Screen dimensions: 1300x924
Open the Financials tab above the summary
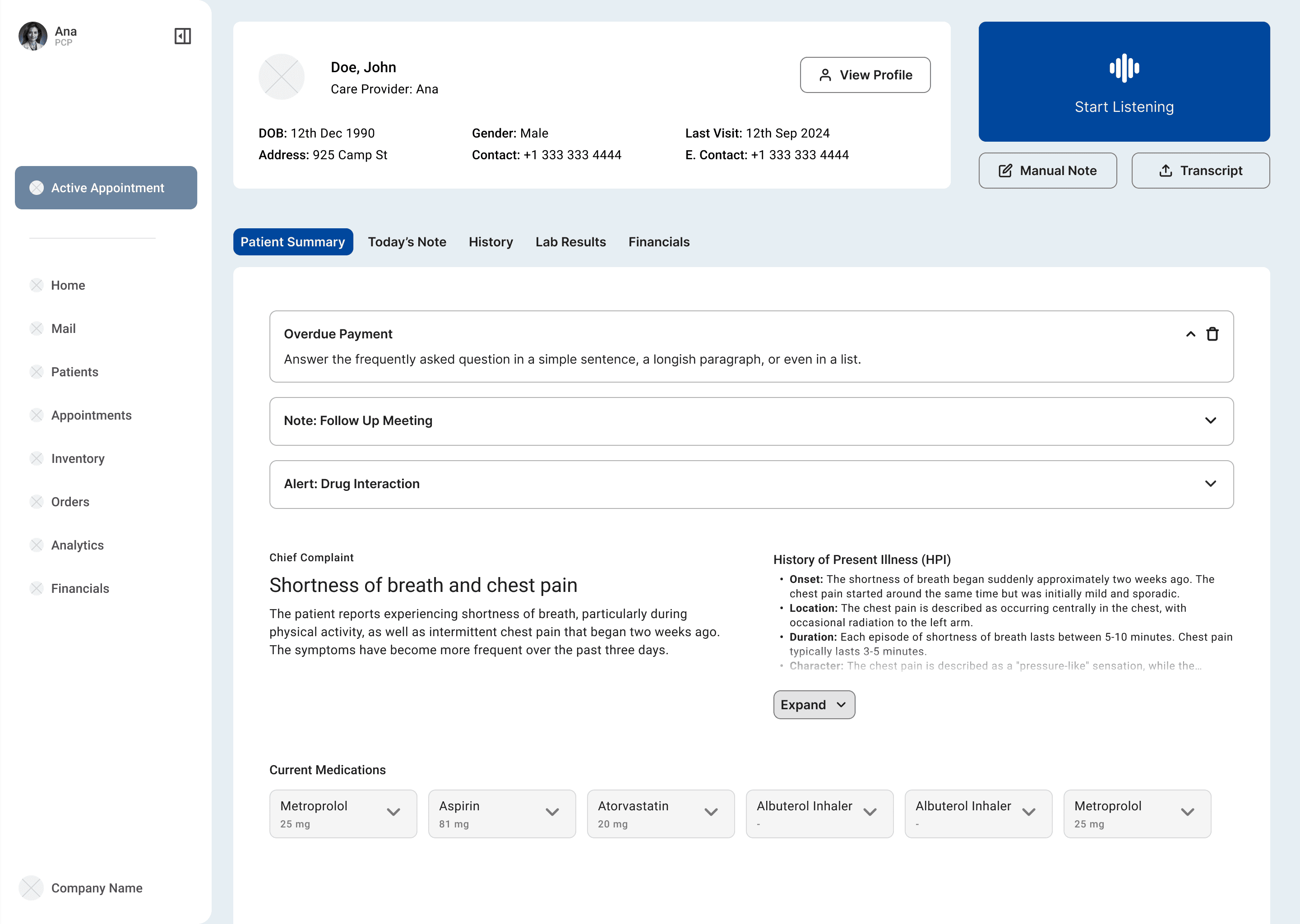[659, 242]
